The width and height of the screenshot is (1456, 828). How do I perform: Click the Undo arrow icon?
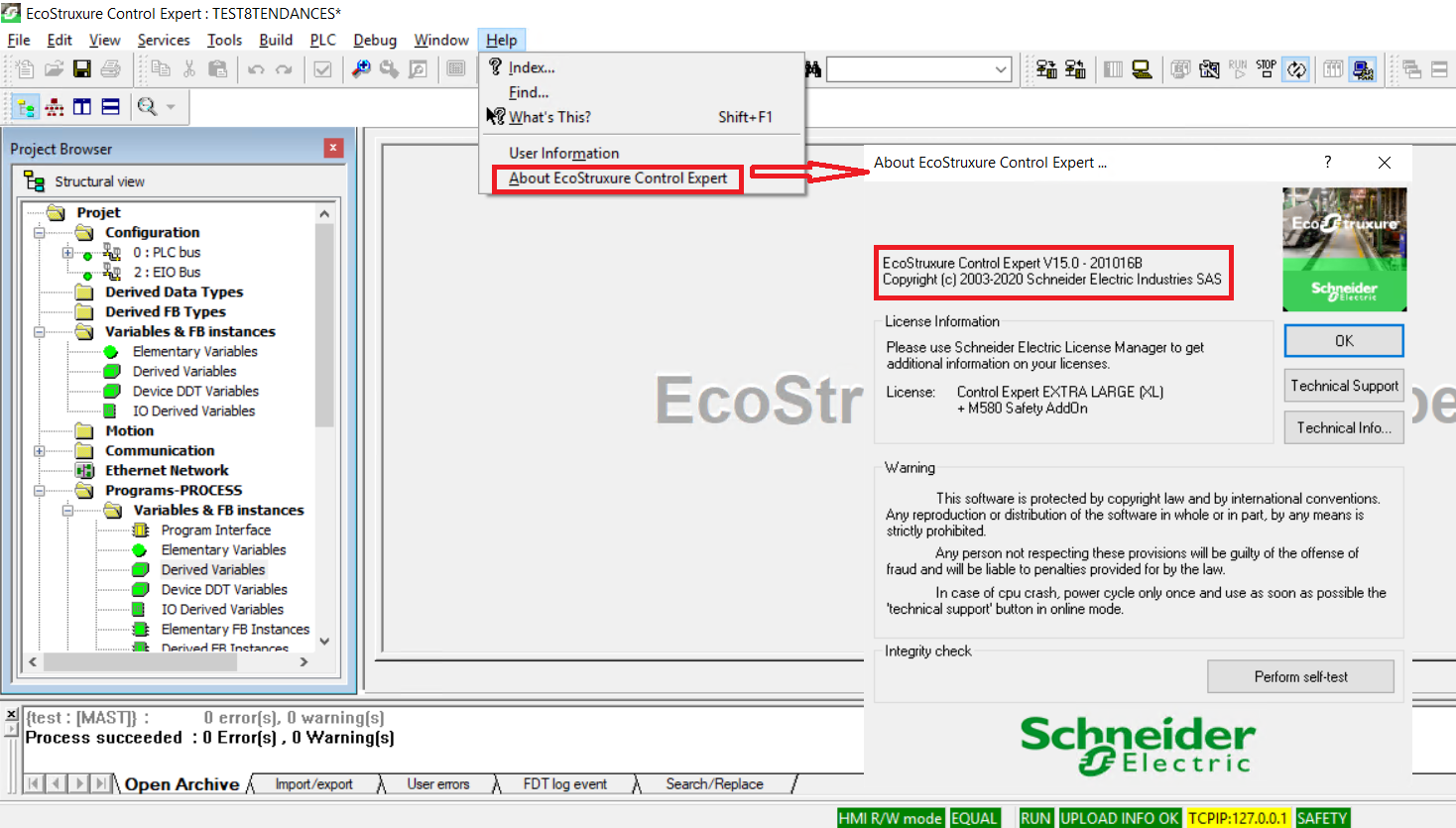pos(256,69)
